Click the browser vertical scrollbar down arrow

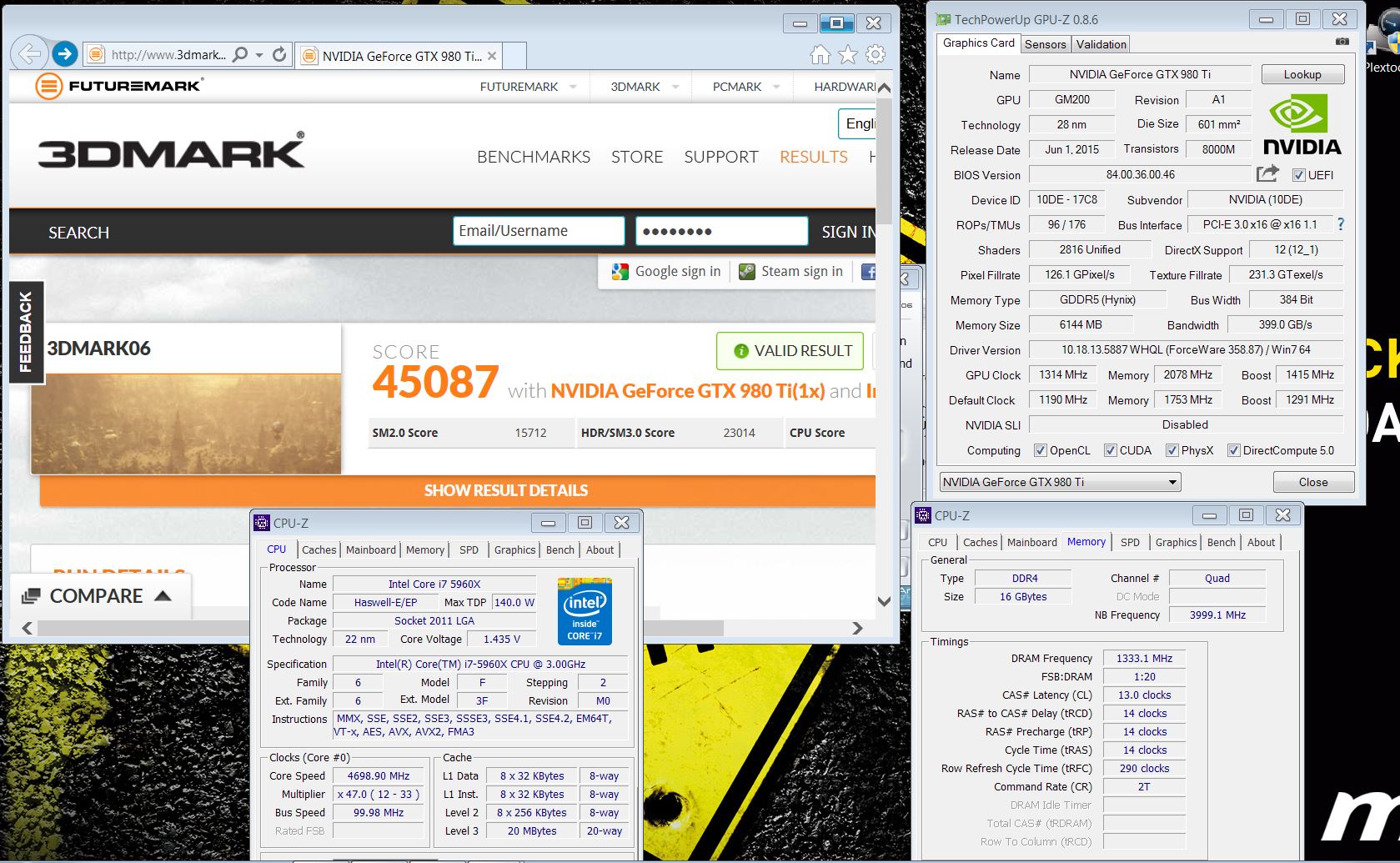click(x=884, y=600)
